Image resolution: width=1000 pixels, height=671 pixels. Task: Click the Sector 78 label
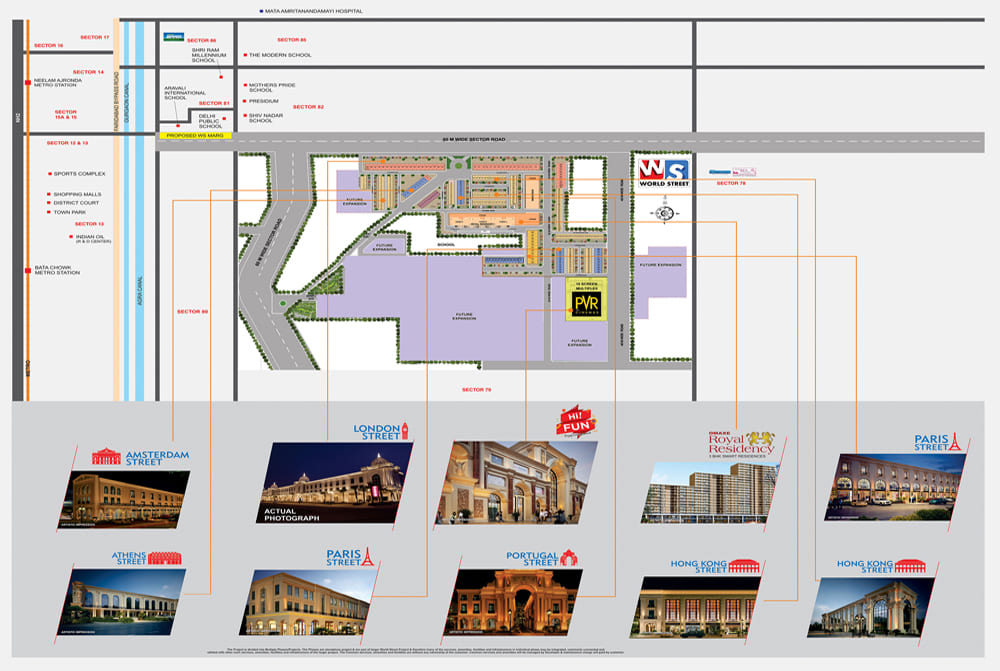click(731, 183)
